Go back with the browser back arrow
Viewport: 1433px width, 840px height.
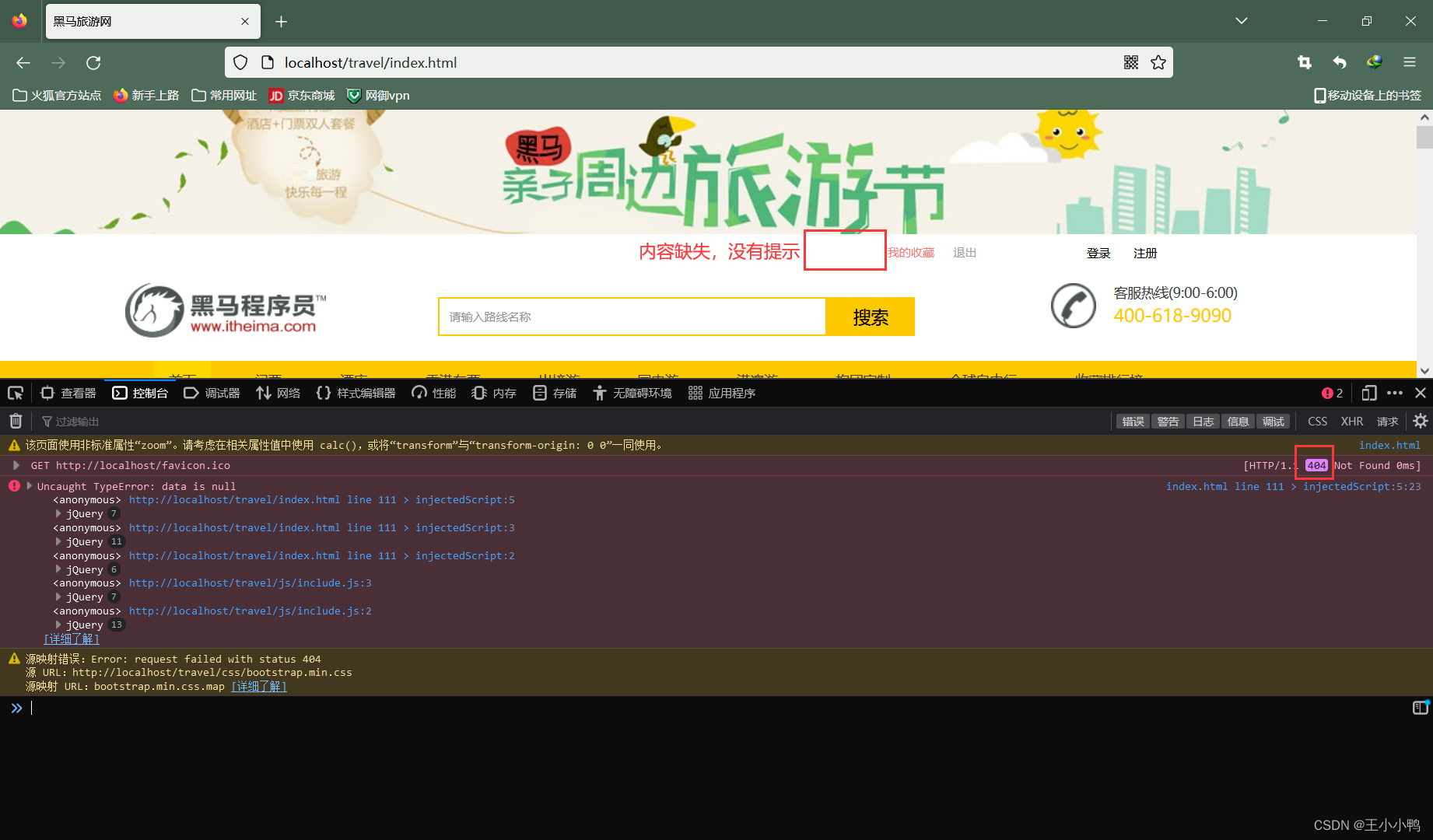(23, 62)
